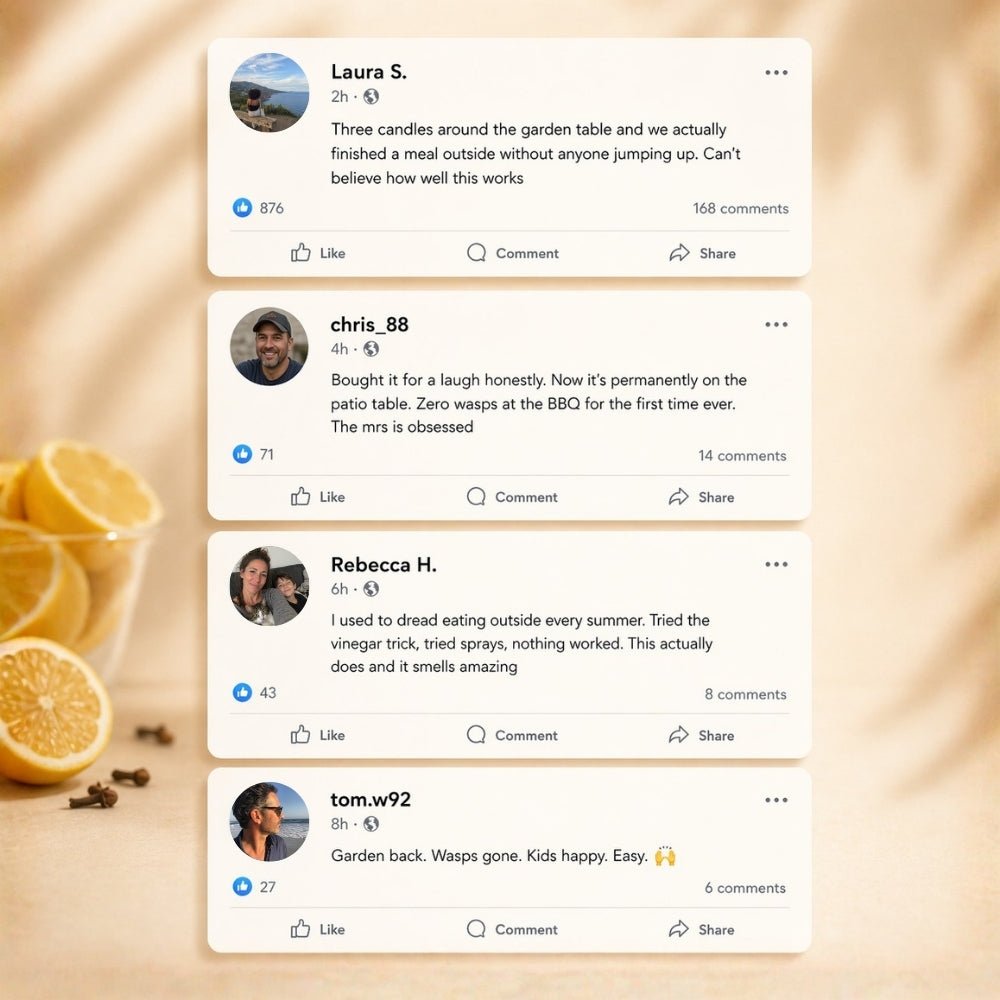Open tom.w92's profile name link
This screenshot has width=1000, height=1000.
click(x=371, y=799)
